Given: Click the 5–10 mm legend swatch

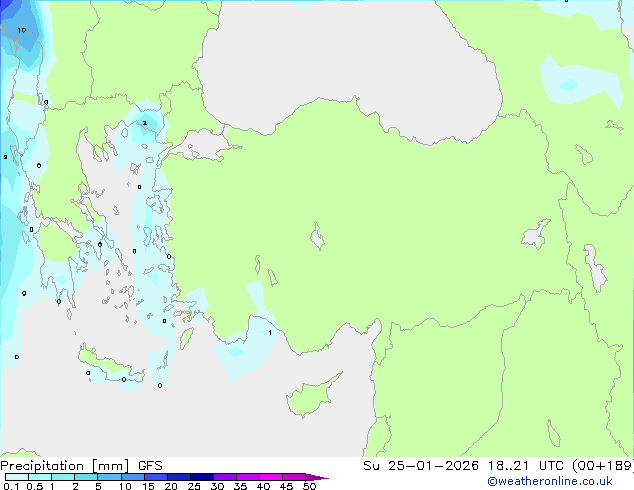Looking at the screenshot, I should [109, 477].
